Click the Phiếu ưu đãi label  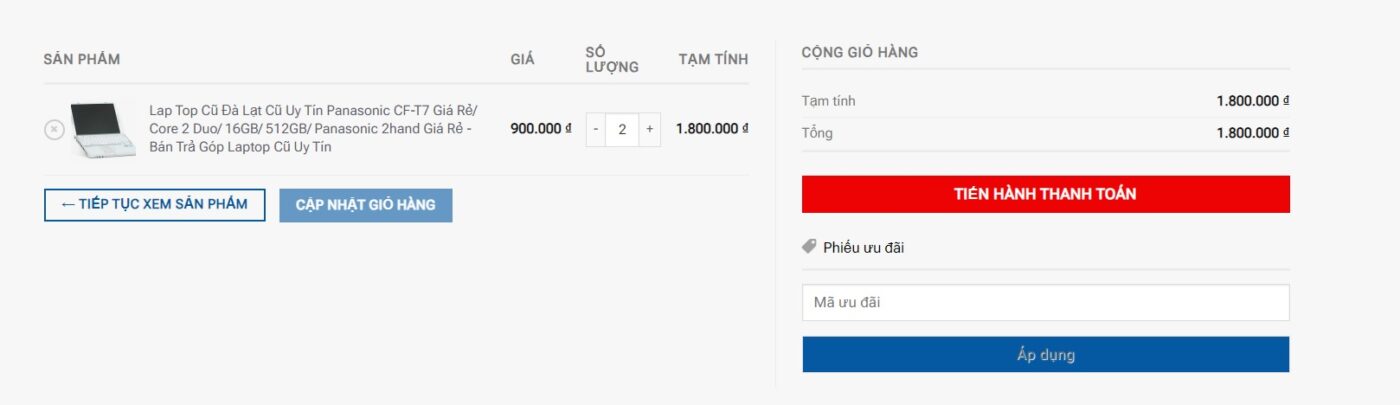(x=864, y=247)
